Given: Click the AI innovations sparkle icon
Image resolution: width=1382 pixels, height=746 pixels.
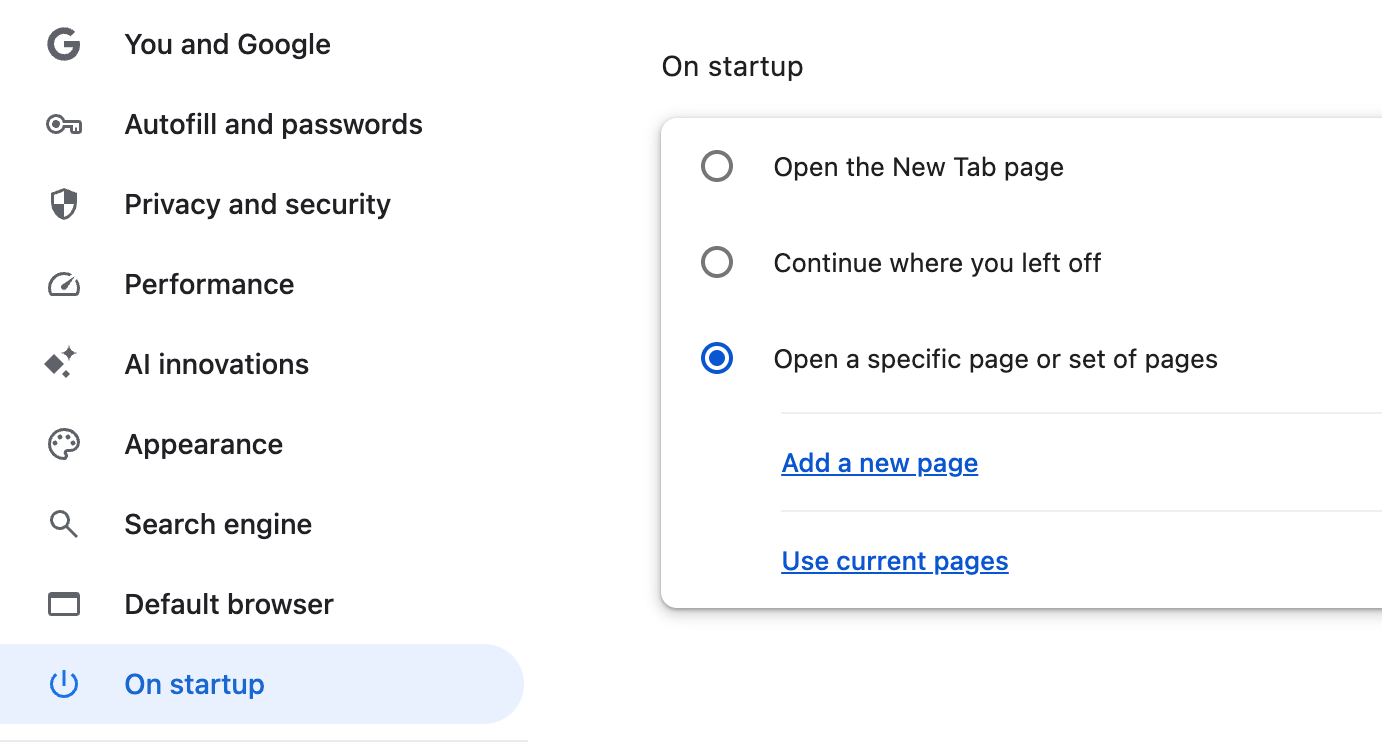Looking at the screenshot, I should [x=62, y=364].
